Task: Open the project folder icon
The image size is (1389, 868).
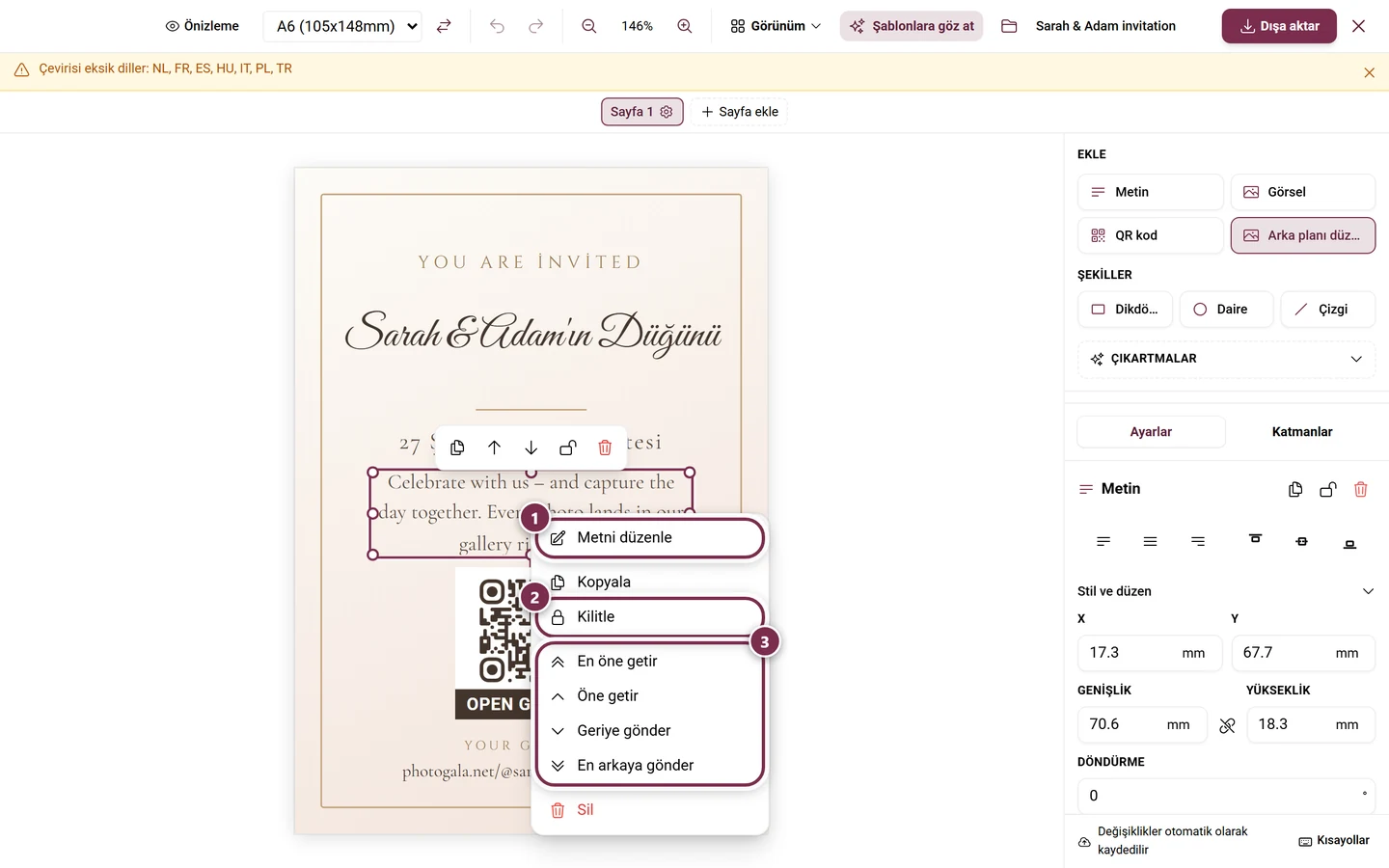Action: [1009, 26]
